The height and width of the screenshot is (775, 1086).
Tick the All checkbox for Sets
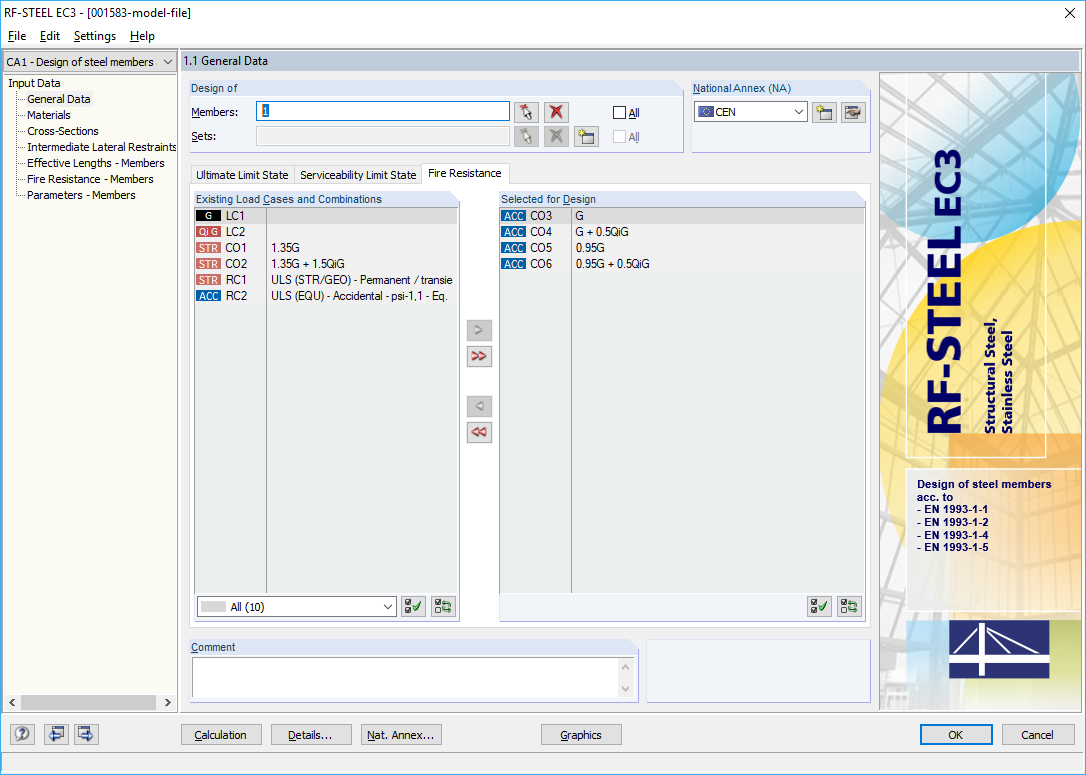click(x=619, y=137)
